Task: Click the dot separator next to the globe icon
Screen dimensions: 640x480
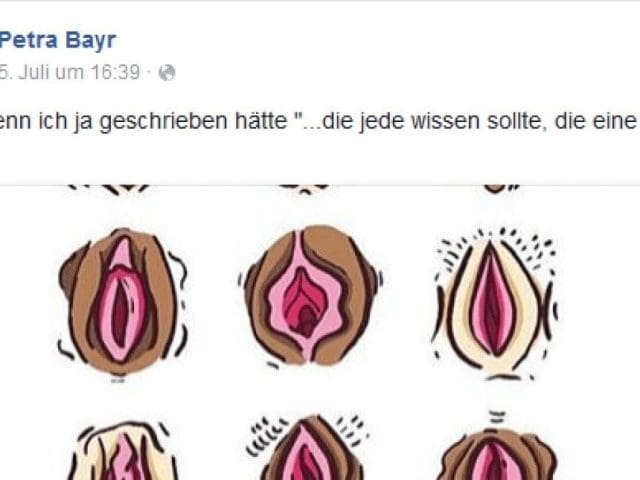Action: click(x=149, y=73)
